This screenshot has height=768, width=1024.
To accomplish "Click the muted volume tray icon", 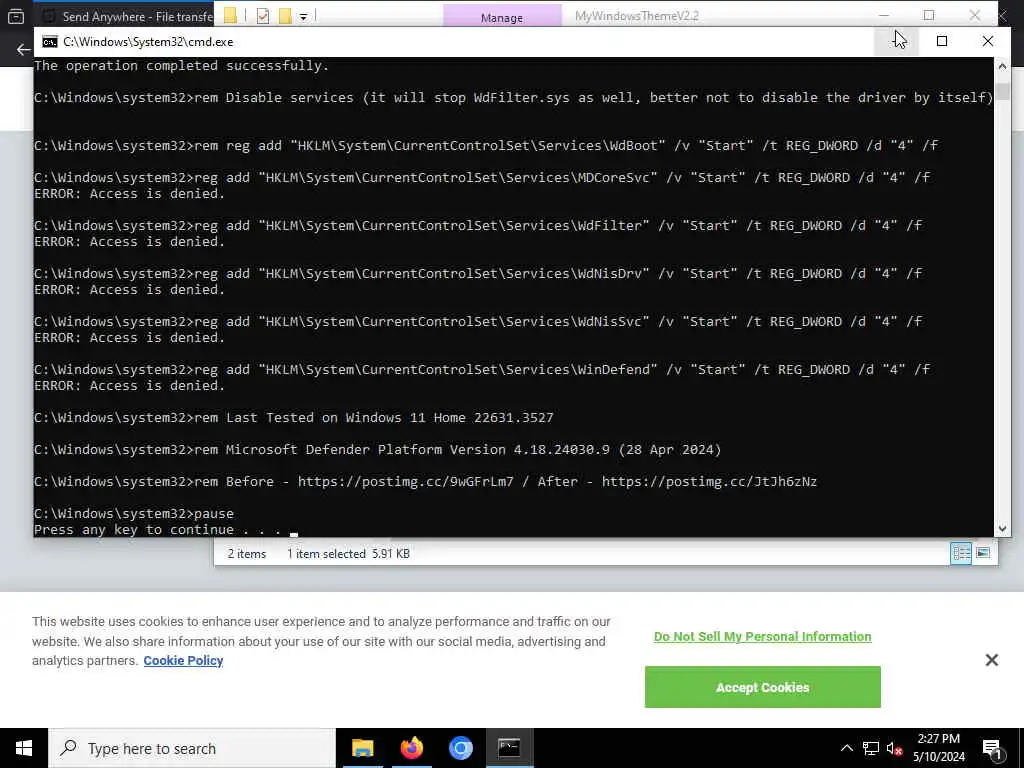I will 894,748.
